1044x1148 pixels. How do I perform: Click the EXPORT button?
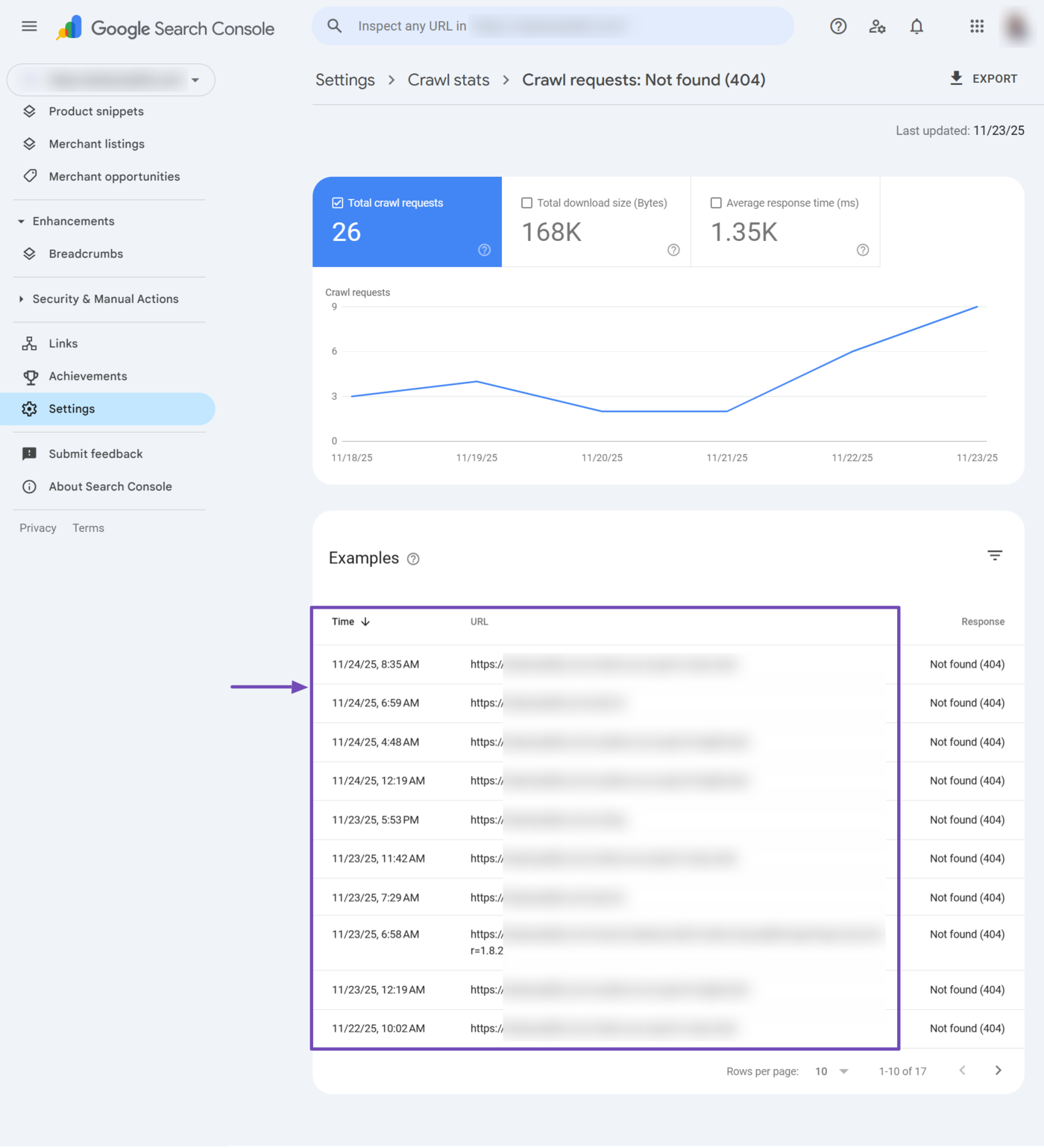point(983,78)
